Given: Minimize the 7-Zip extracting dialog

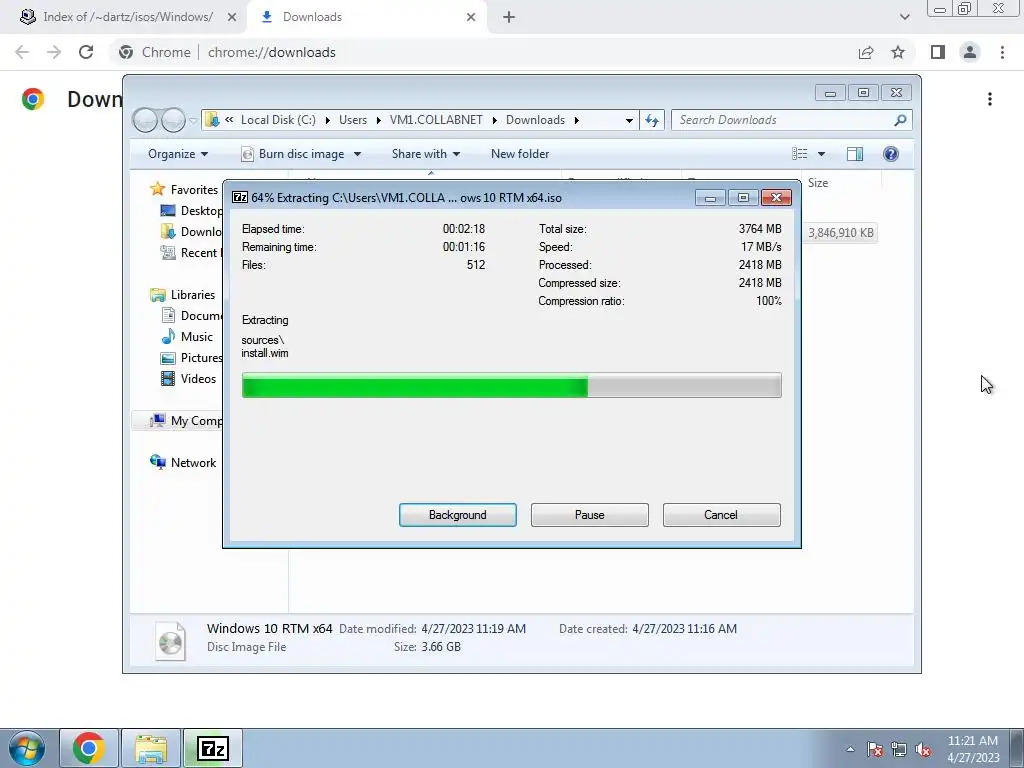Looking at the screenshot, I should [710, 198].
